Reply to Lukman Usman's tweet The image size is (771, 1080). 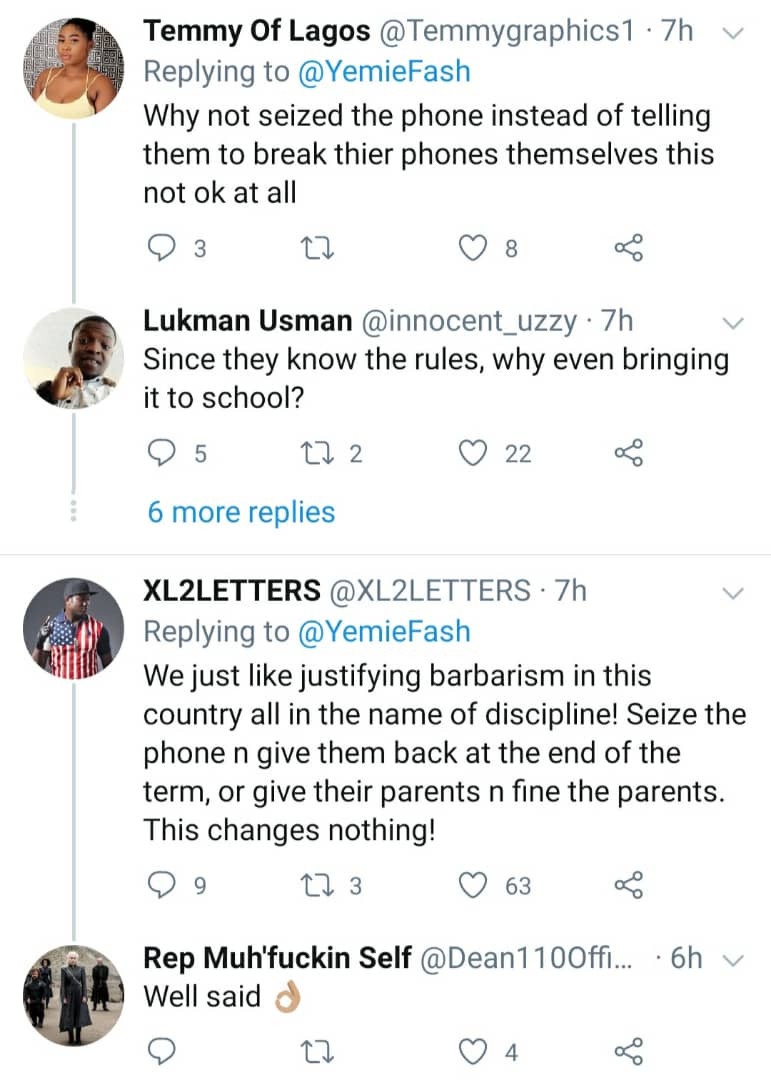[x=160, y=454]
